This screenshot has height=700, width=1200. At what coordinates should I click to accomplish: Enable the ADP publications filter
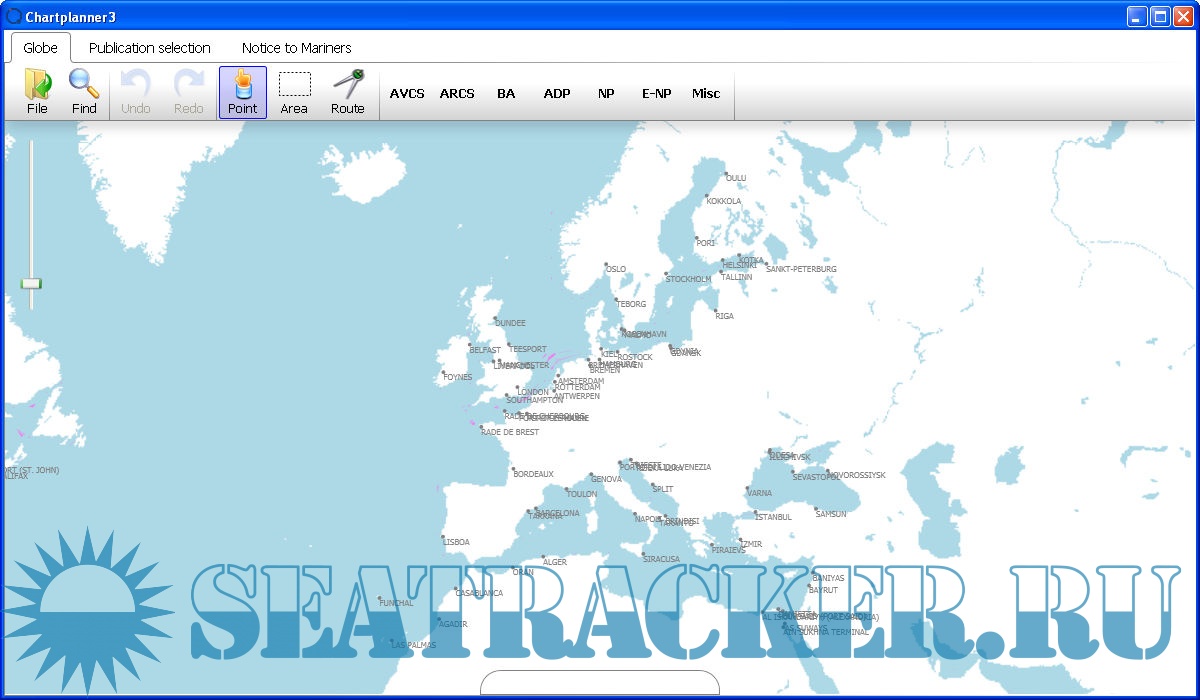coord(557,93)
